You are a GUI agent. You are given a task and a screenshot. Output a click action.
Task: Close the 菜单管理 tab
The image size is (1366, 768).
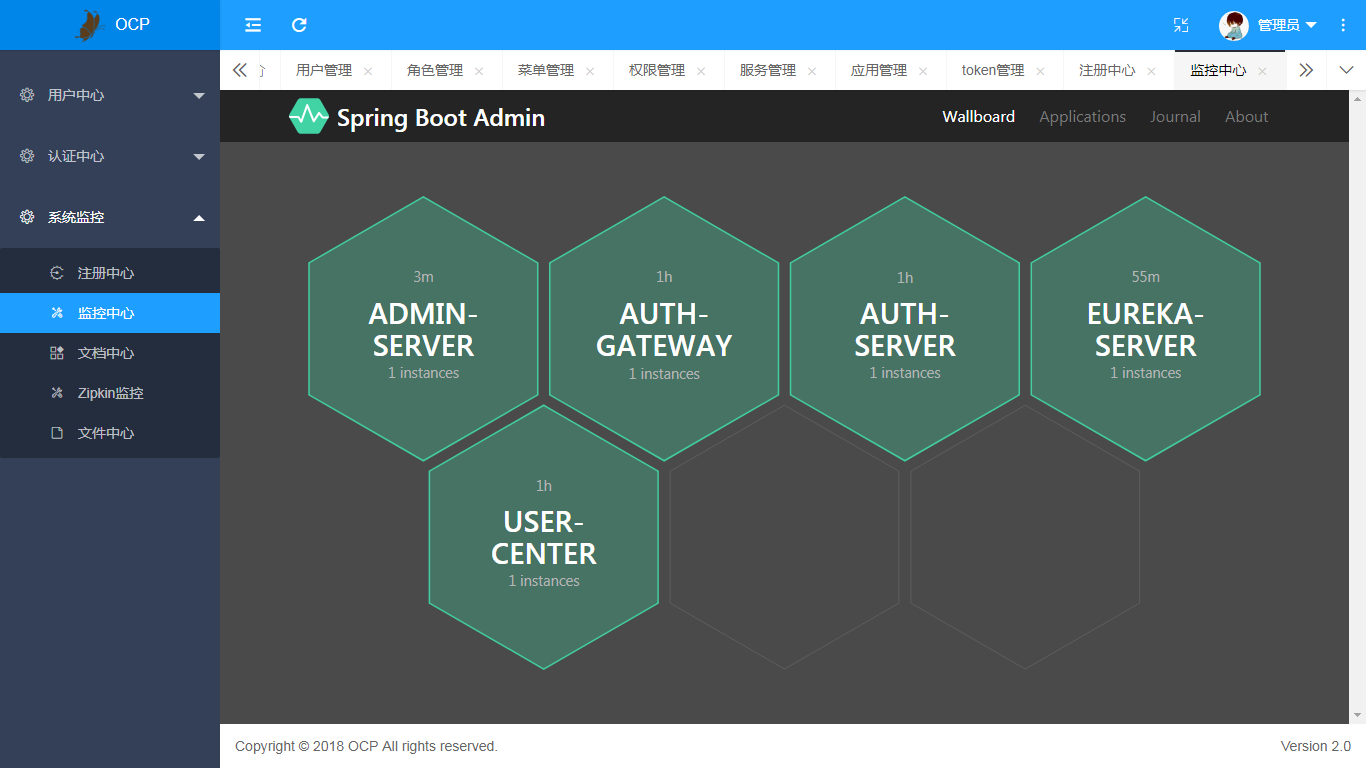590,71
